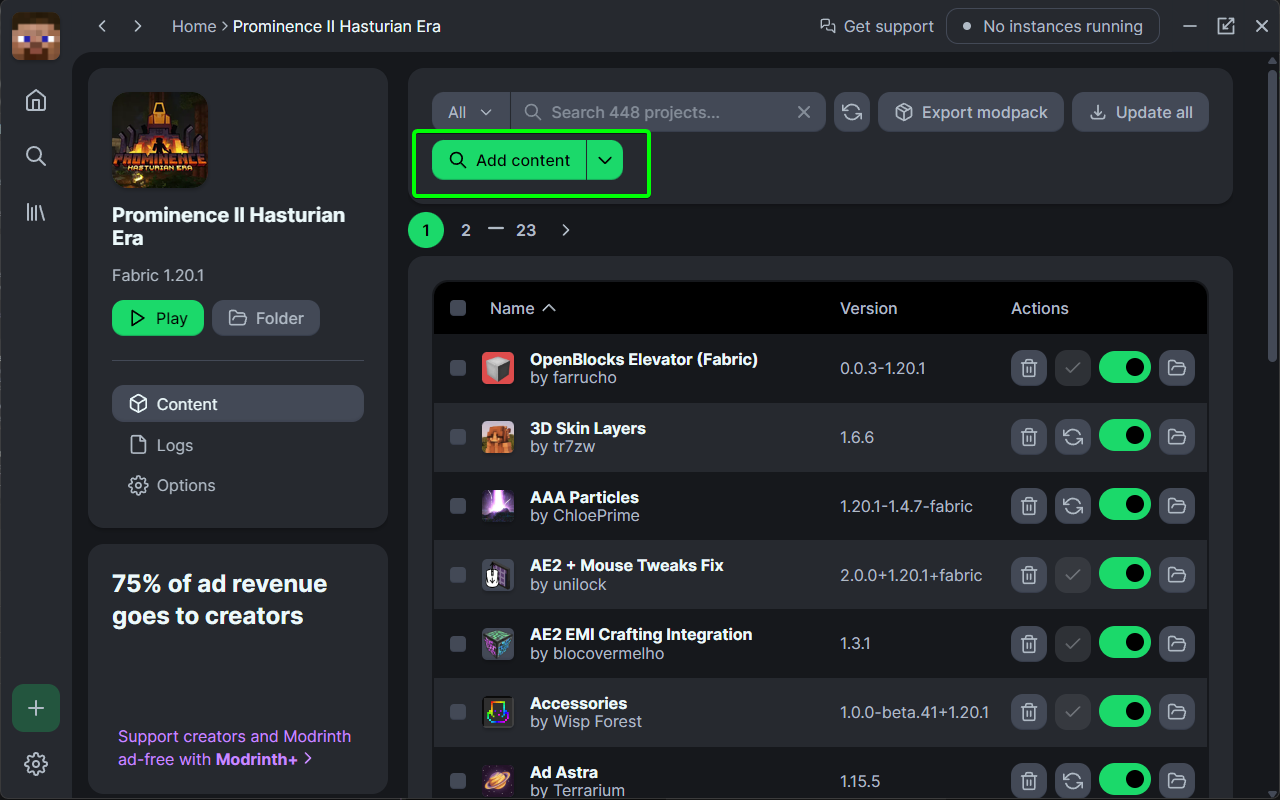Update Ad Astra with refresh icon
This screenshot has height=800, width=1280.
[1073, 780]
